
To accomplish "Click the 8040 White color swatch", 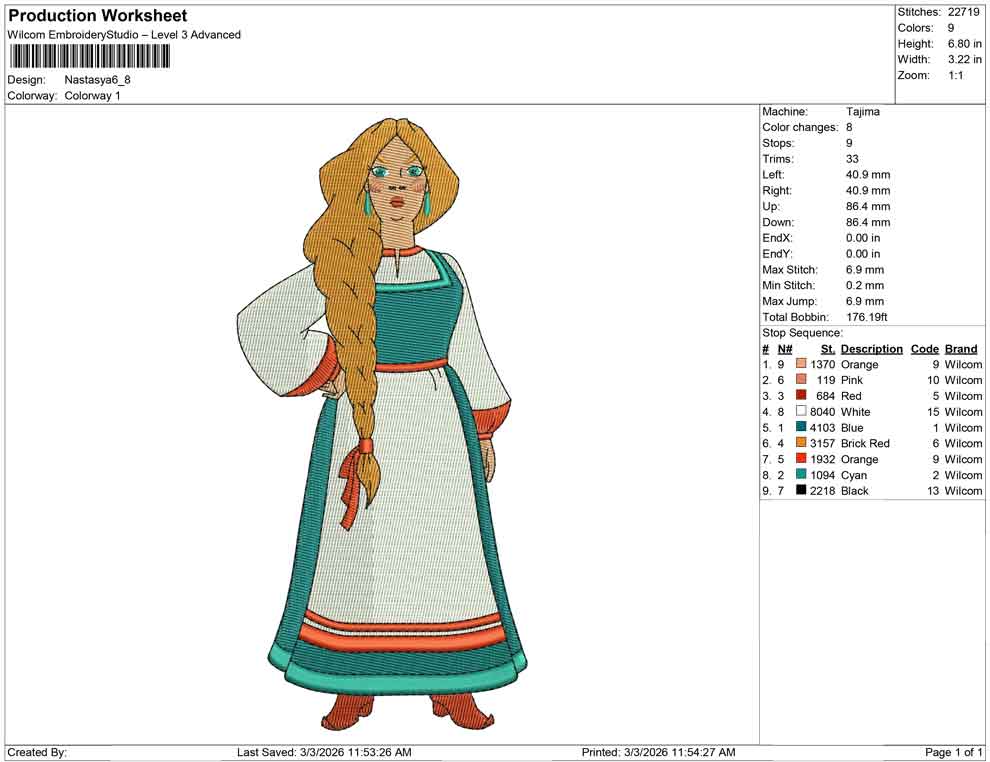I will point(801,411).
